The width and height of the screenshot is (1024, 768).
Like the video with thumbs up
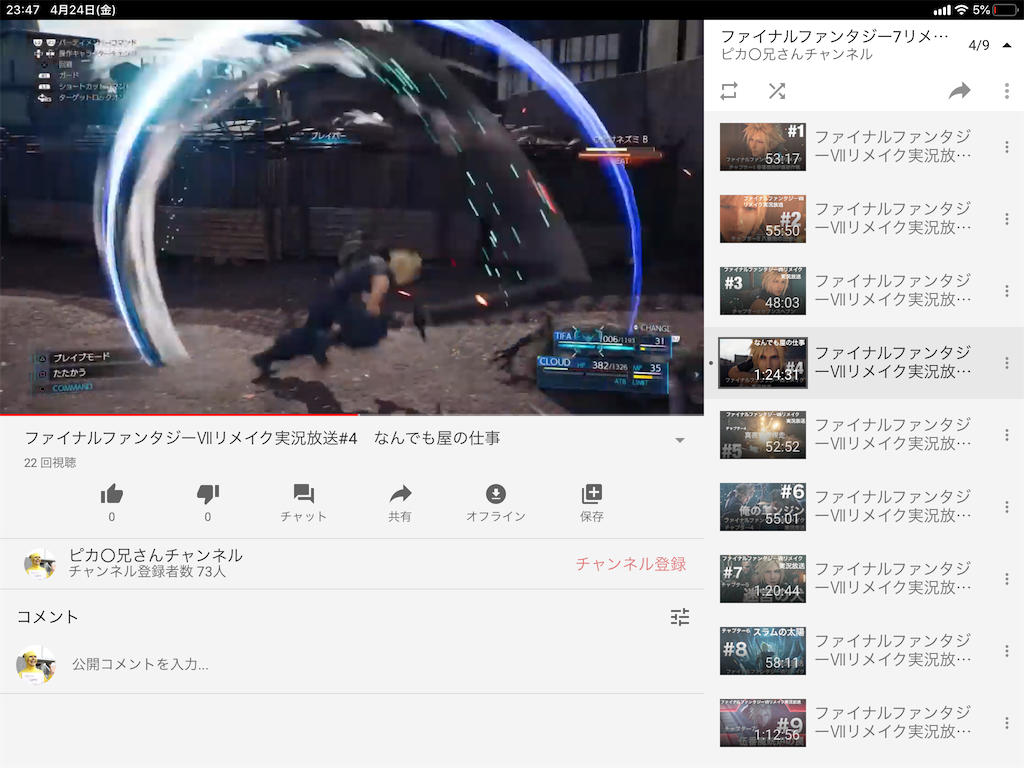[112, 494]
